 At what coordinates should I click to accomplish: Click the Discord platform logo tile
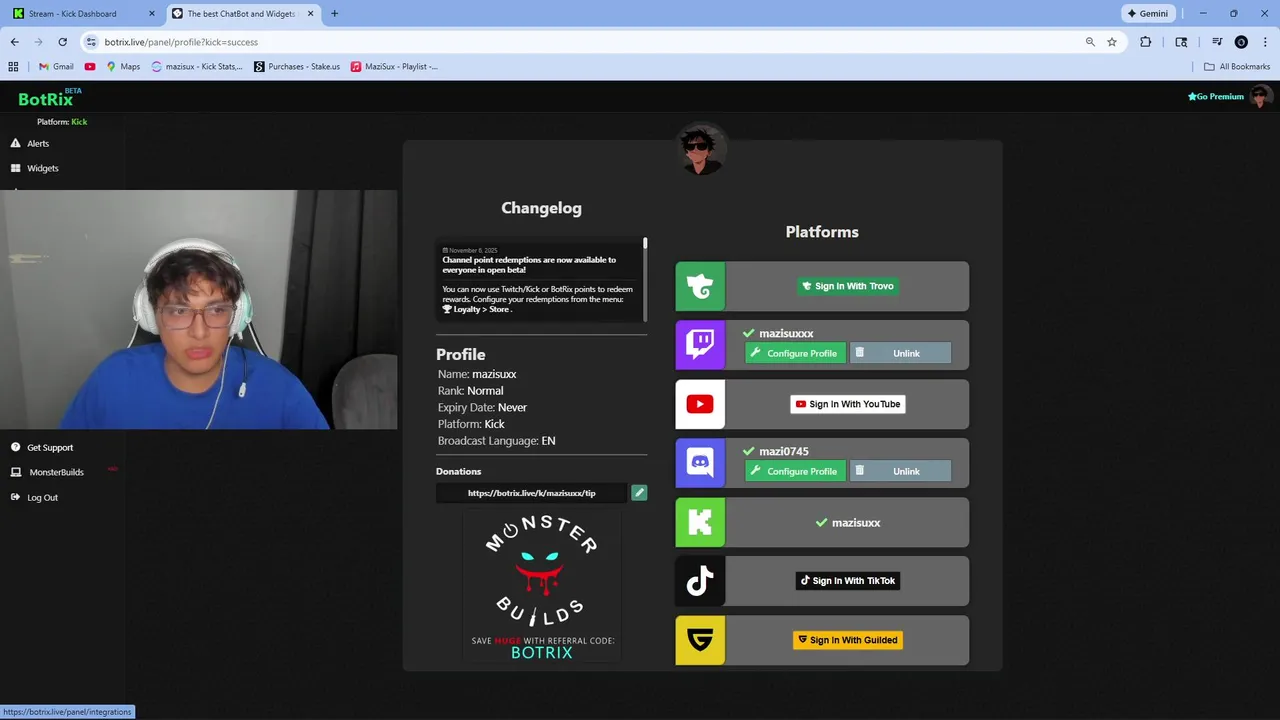[x=700, y=463]
